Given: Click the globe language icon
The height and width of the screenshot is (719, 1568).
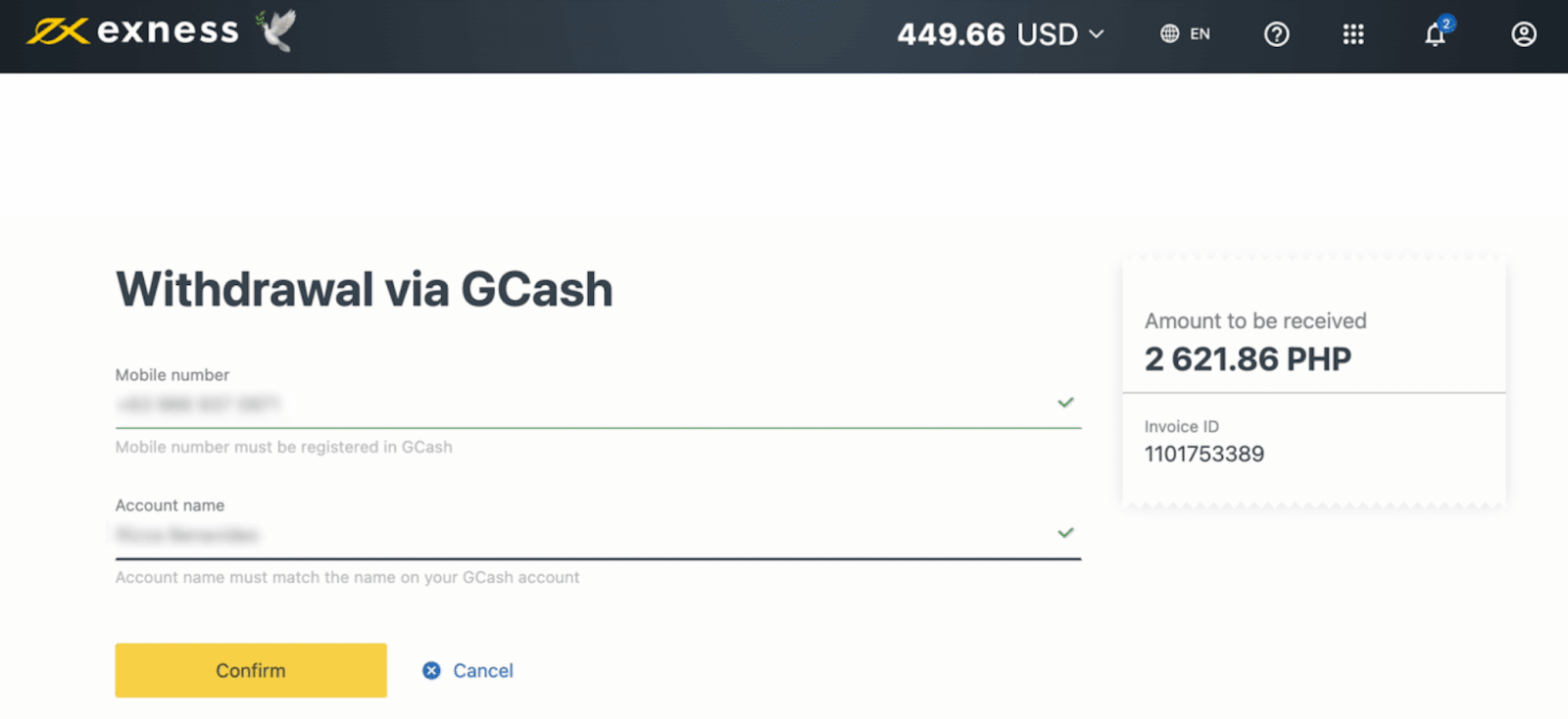Looking at the screenshot, I should point(1169,34).
